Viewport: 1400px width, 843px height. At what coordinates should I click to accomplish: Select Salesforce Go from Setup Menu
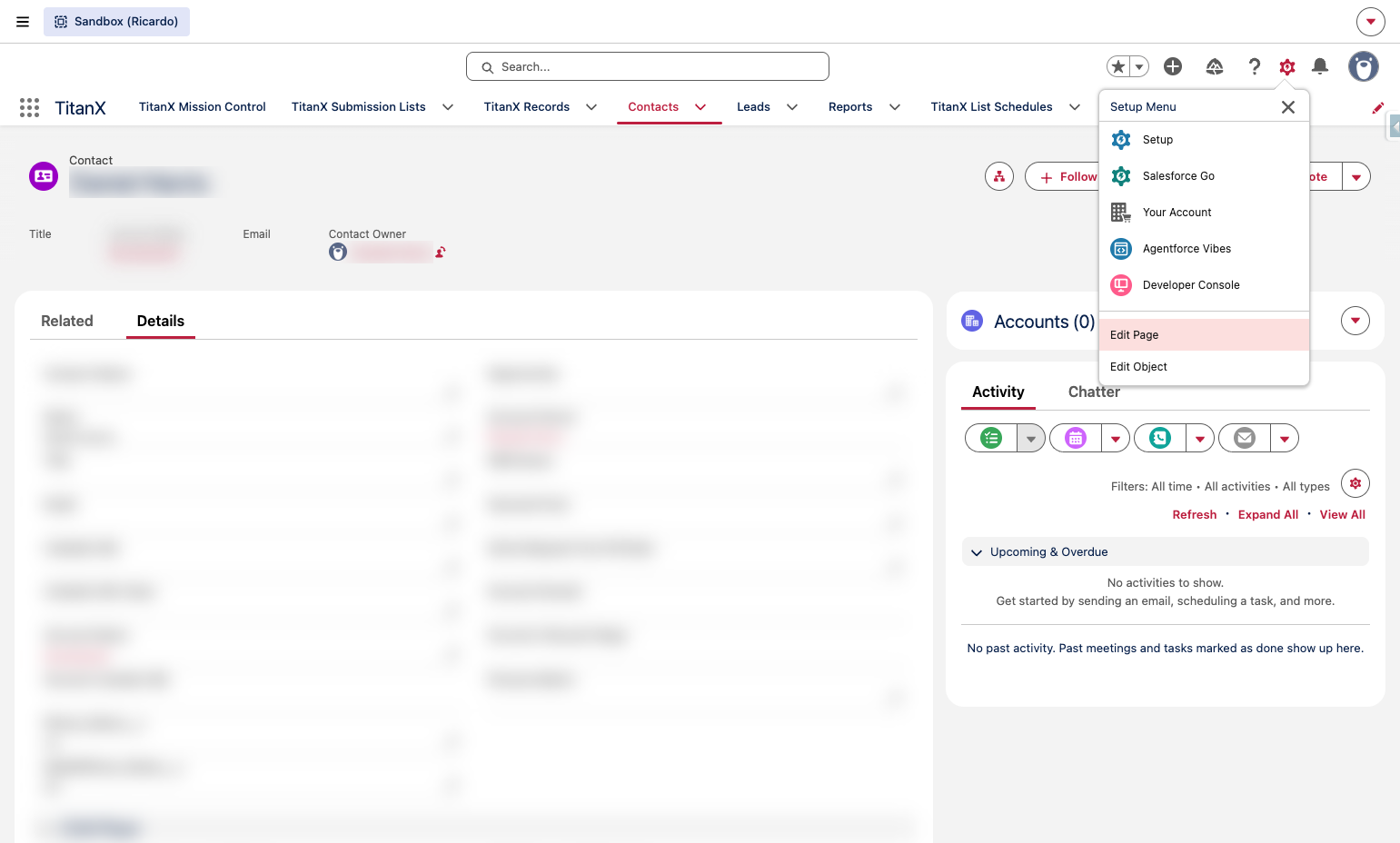tap(1204, 176)
